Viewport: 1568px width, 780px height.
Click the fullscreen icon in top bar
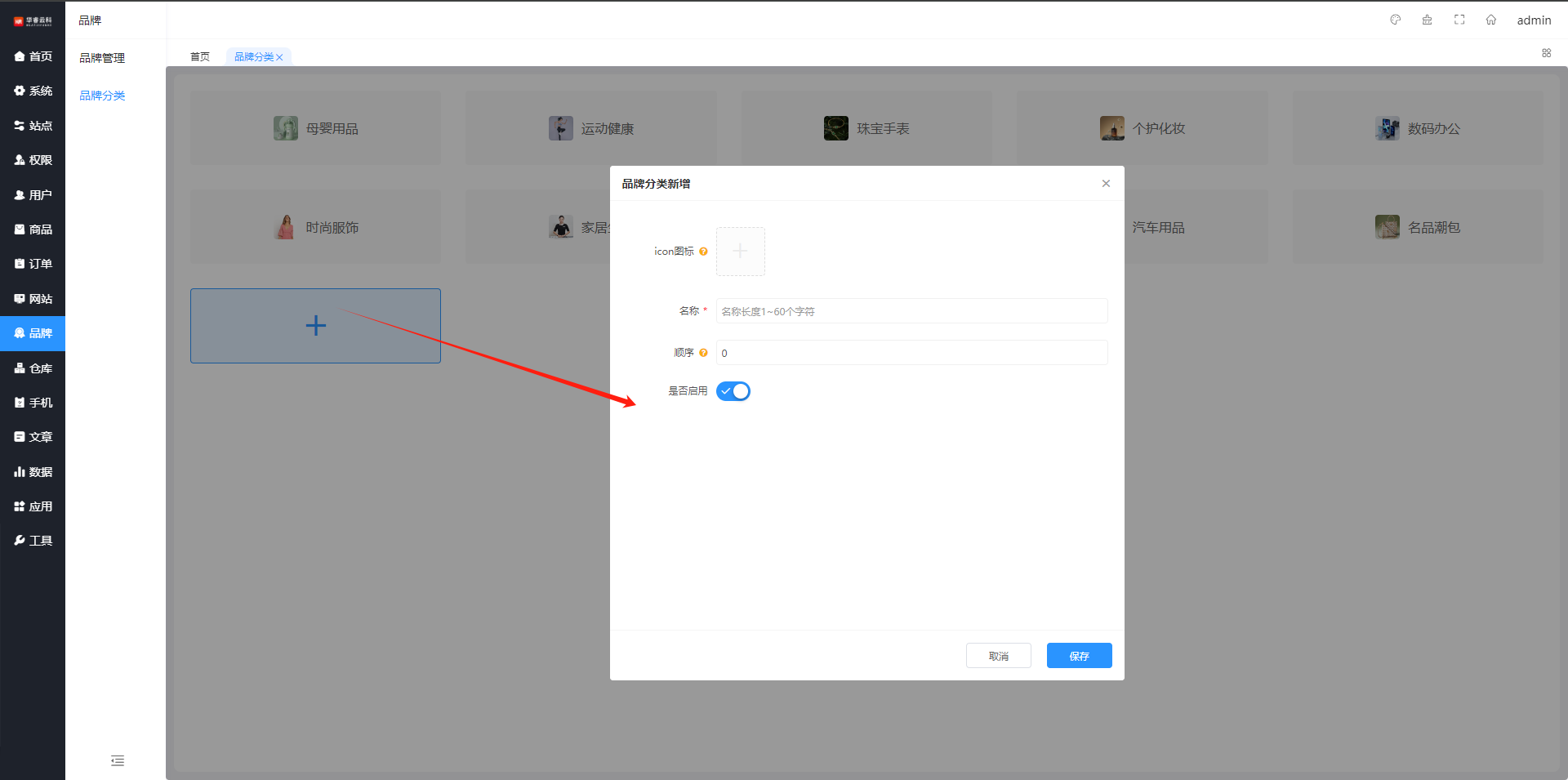pos(1459,20)
